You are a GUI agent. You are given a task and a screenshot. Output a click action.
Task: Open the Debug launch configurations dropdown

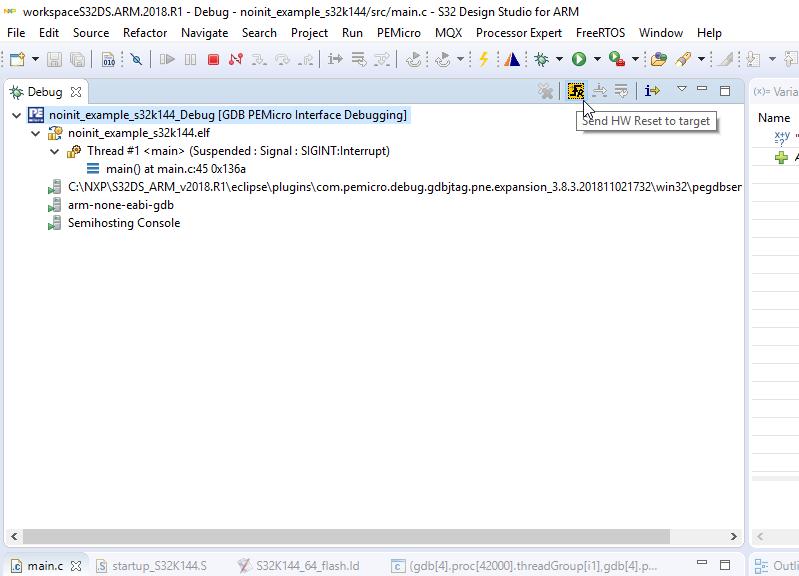(559, 60)
